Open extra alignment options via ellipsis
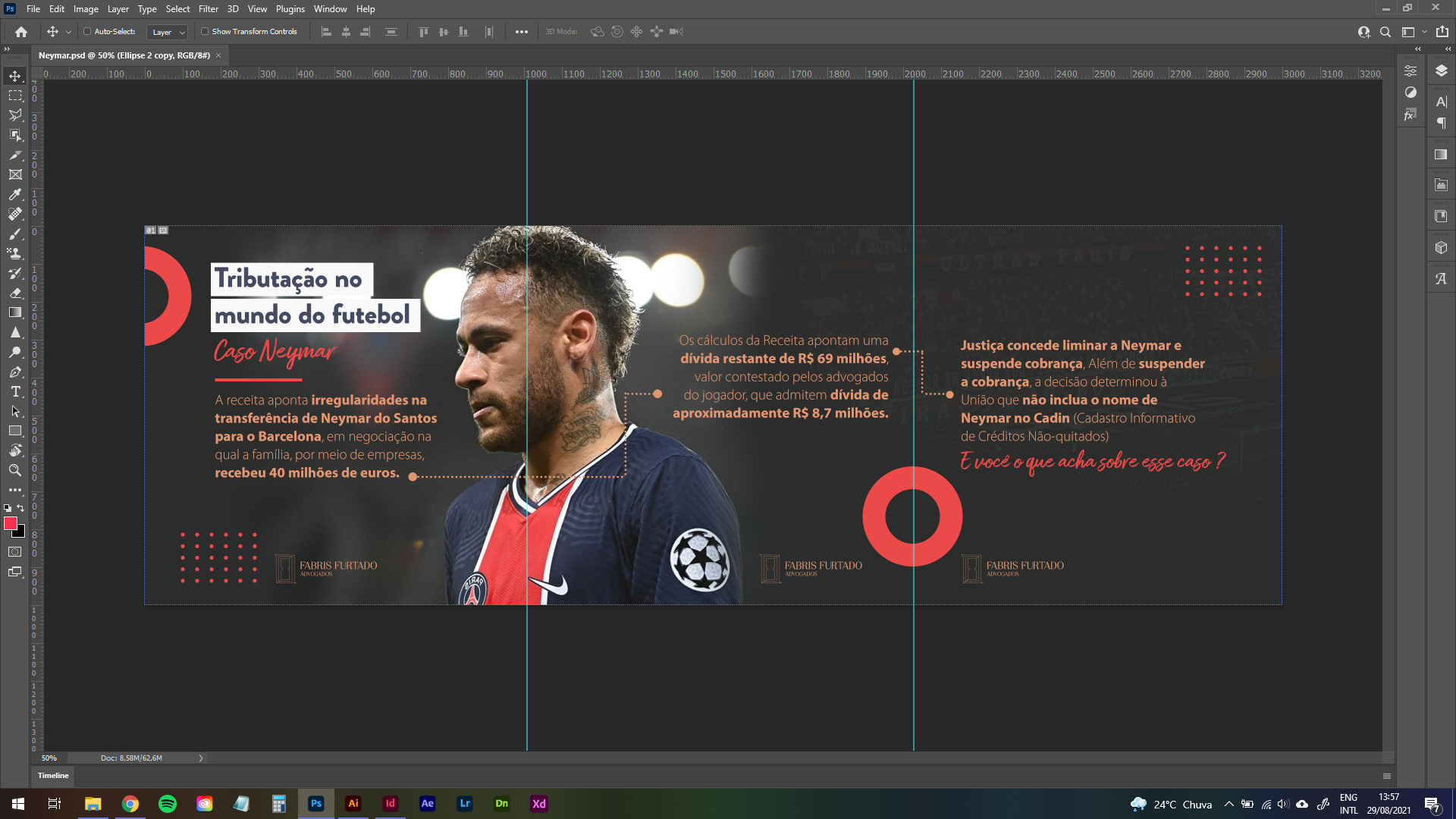Image resolution: width=1456 pixels, height=819 pixels. coord(521,32)
